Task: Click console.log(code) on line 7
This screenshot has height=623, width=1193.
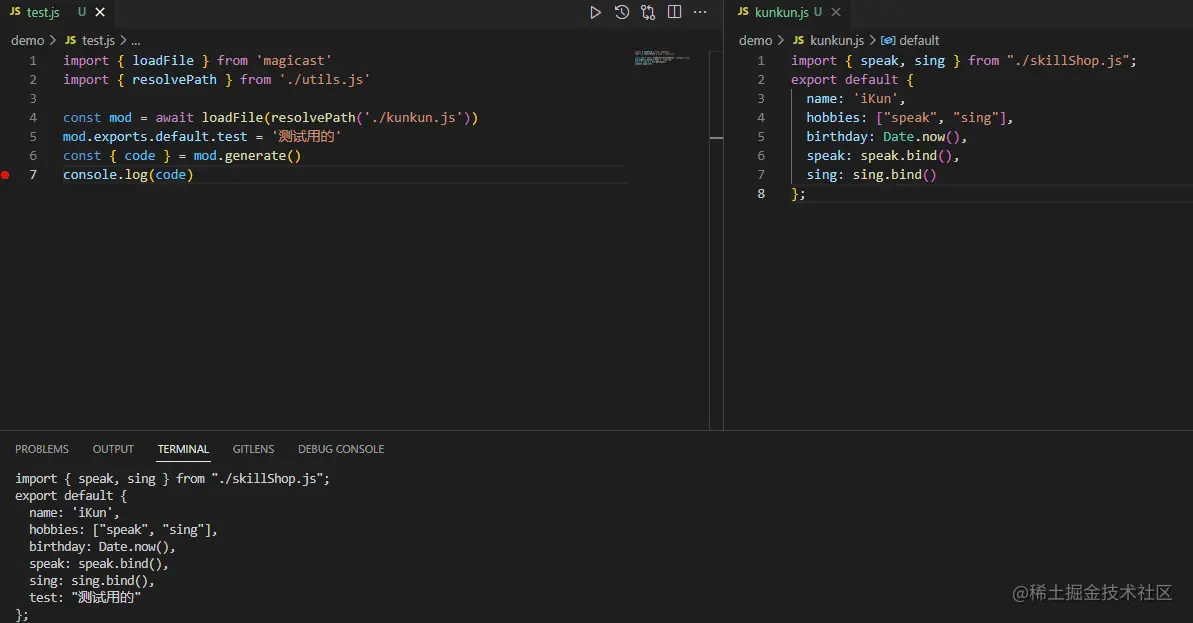Action: (x=128, y=175)
